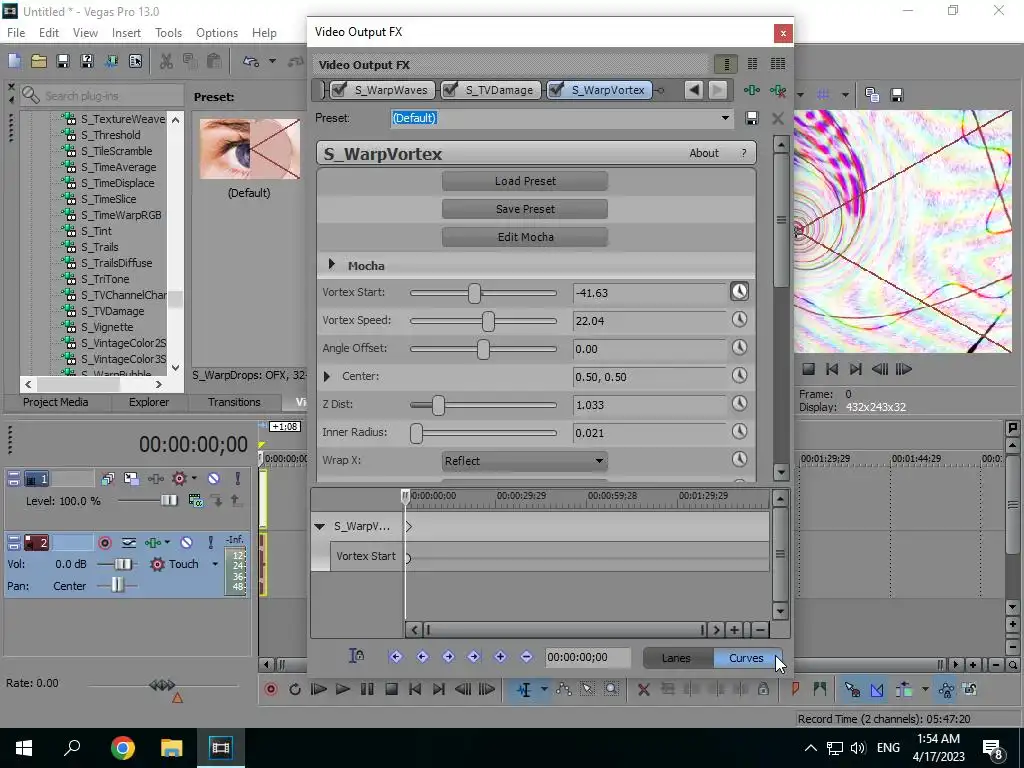Solo audio track 2 with exclamation icon
The width and height of the screenshot is (1024, 768).
click(x=210, y=543)
